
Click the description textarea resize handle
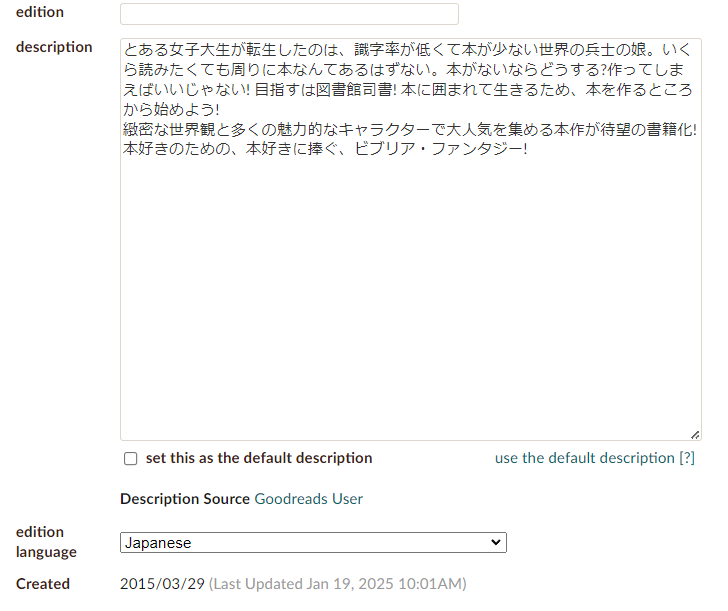click(695, 434)
